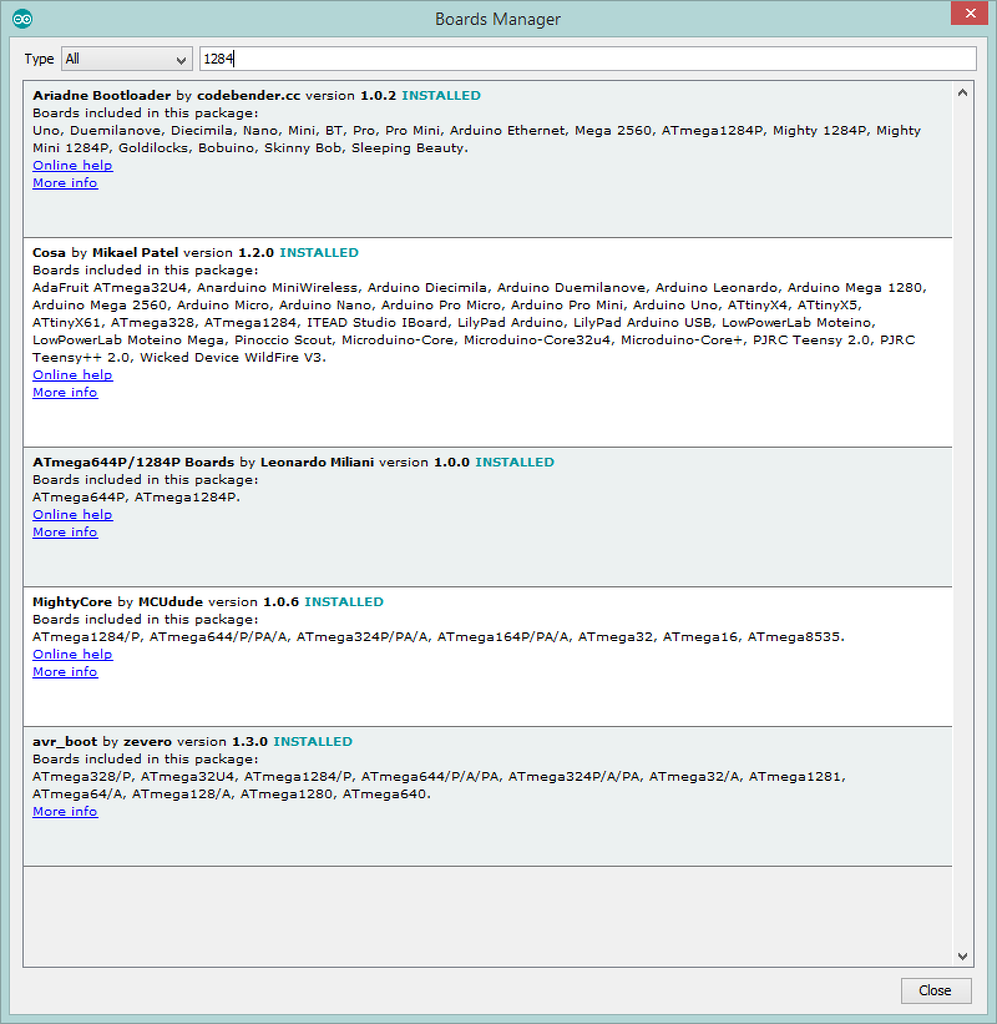
Task: Click INSTALLED label on ATmega644P/1284P Boards
Action: coord(514,462)
